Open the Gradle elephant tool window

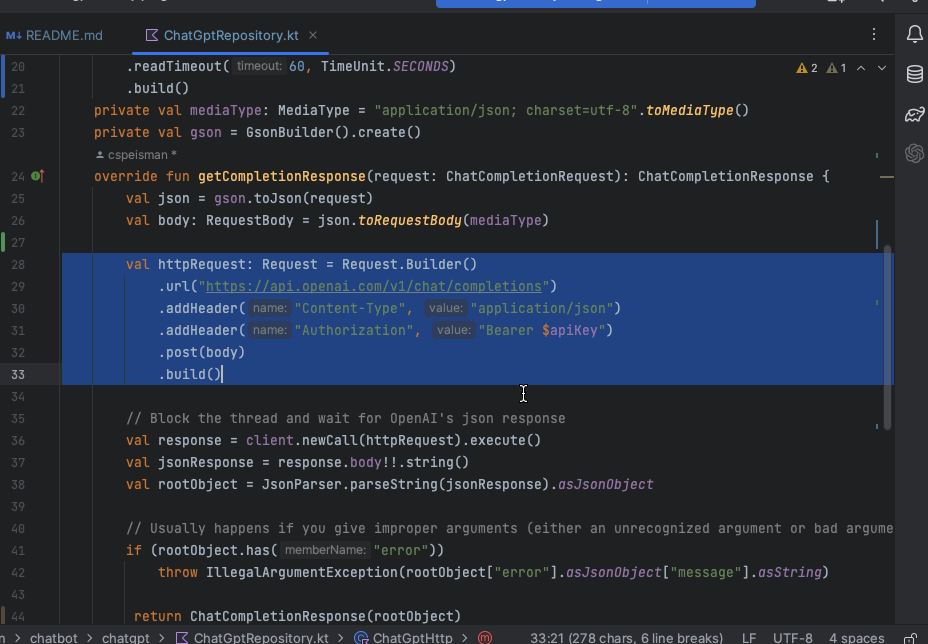tap(914, 114)
